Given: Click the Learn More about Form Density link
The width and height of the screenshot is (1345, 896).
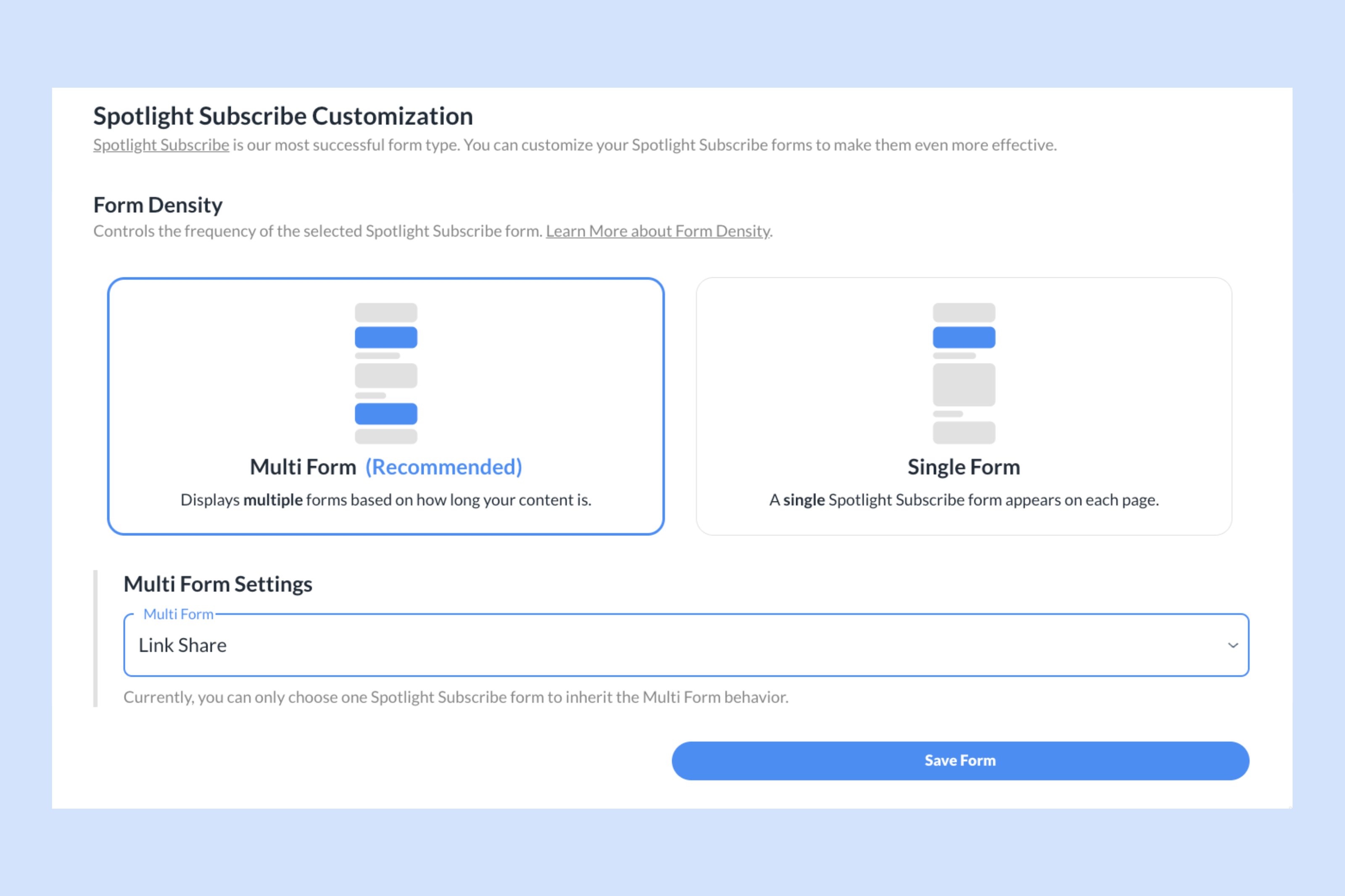Looking at the screenshot, I should [657, 231].
